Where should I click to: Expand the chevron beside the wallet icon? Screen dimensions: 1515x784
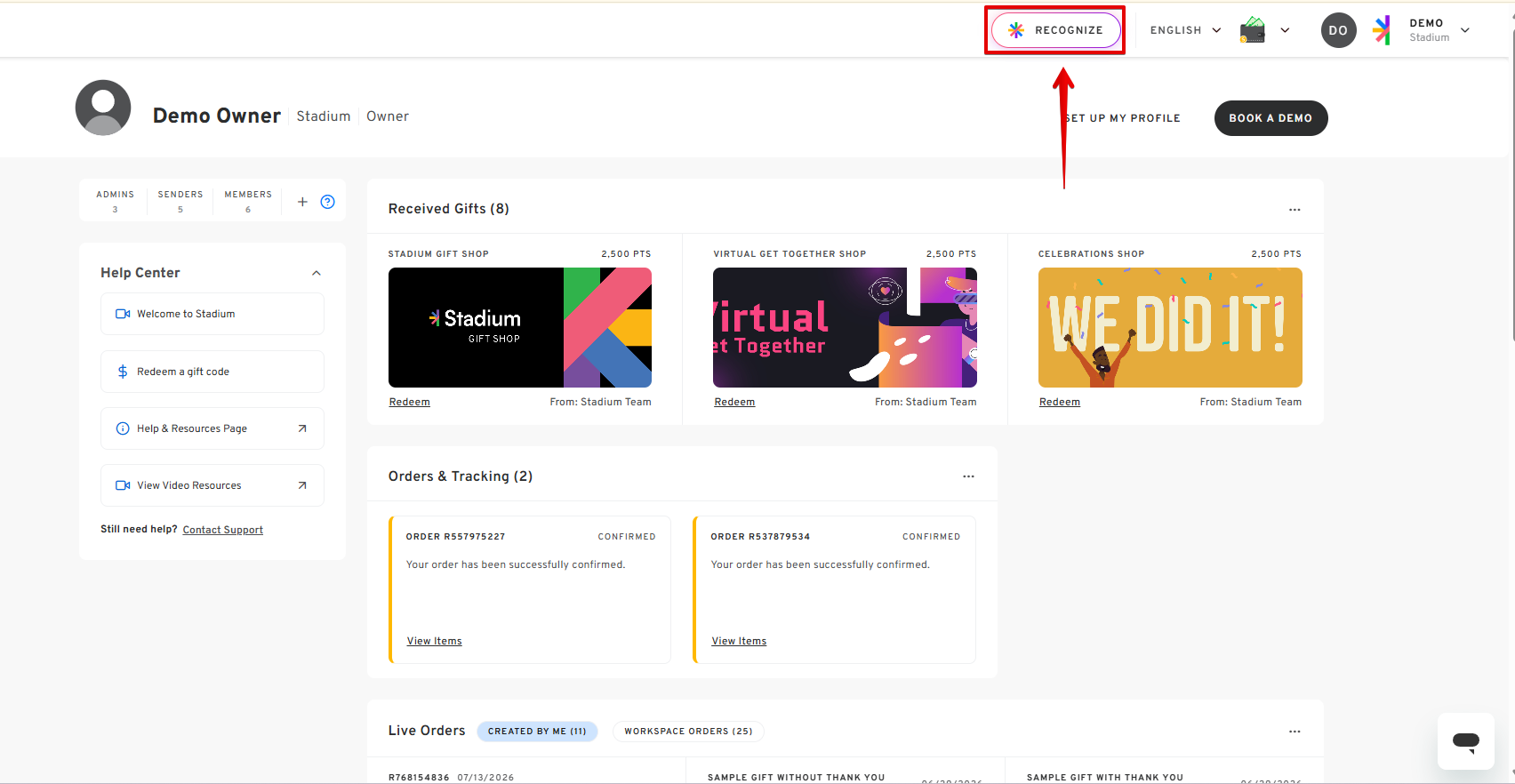click(1285, 30)
